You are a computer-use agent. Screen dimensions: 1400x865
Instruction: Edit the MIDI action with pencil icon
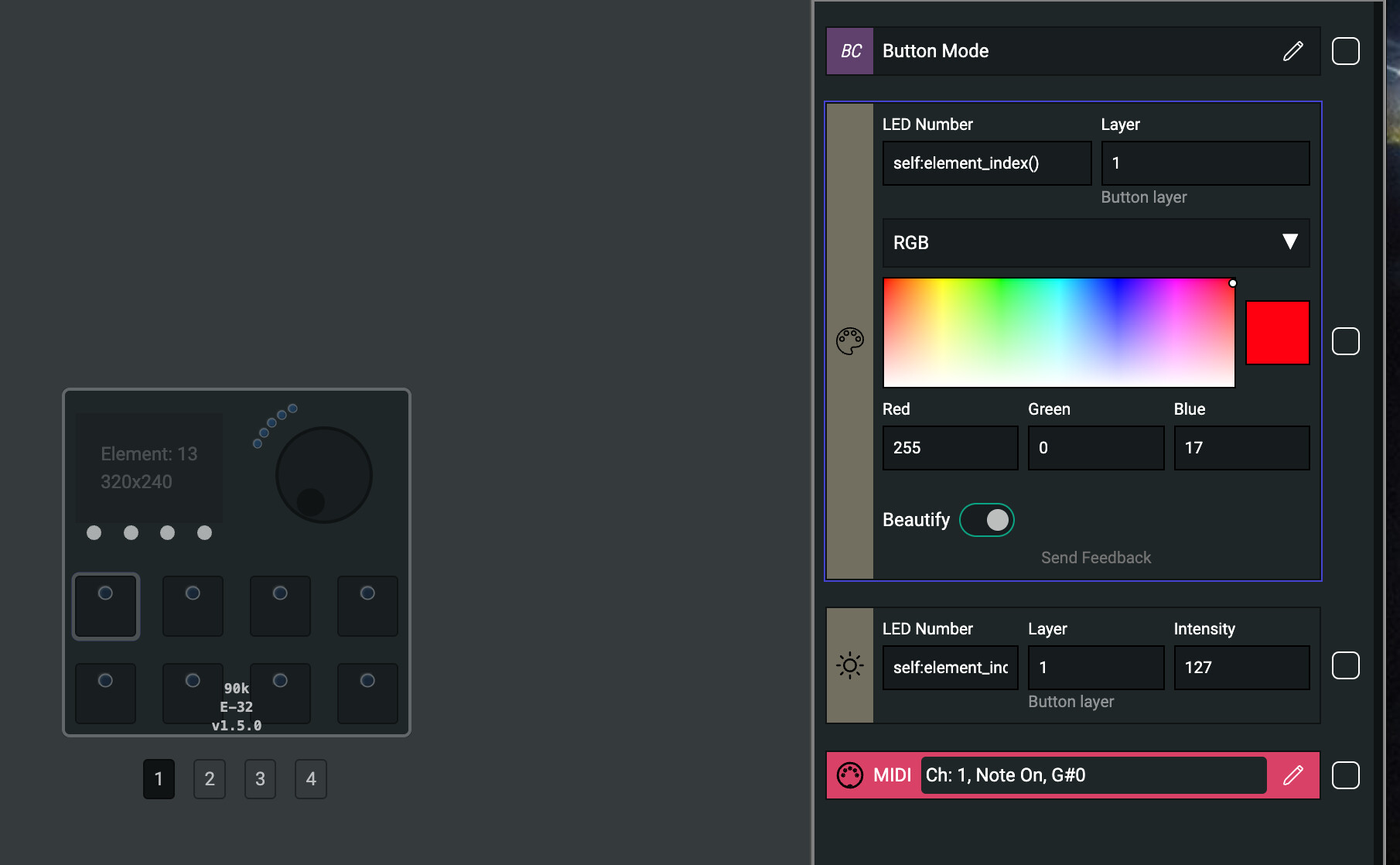point(1292,775)
